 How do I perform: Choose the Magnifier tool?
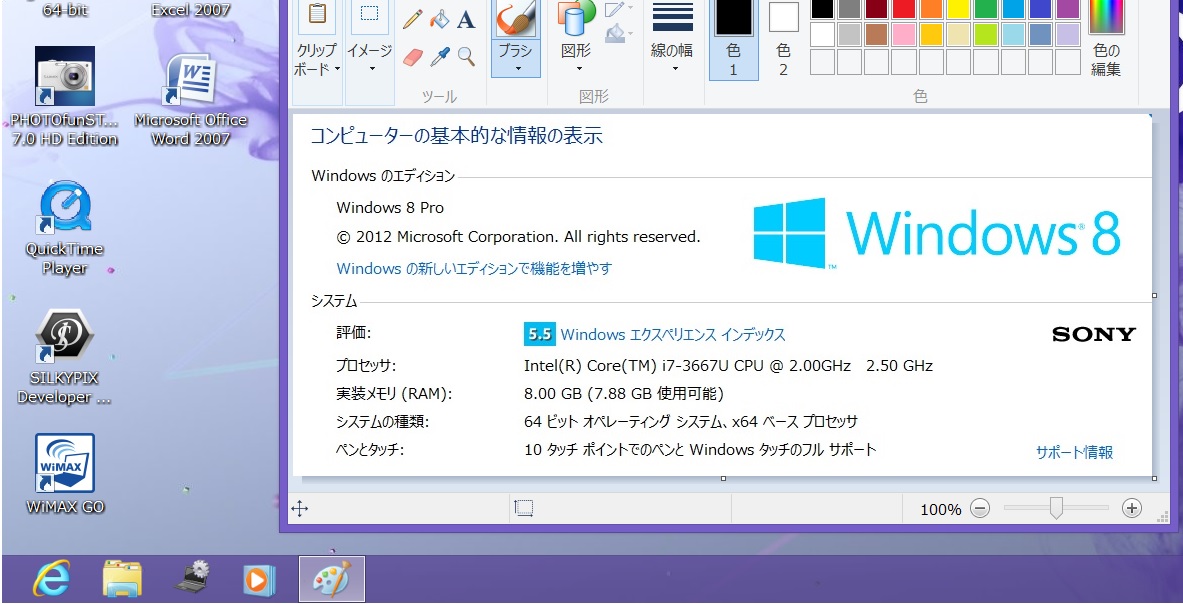pos(466,57)
